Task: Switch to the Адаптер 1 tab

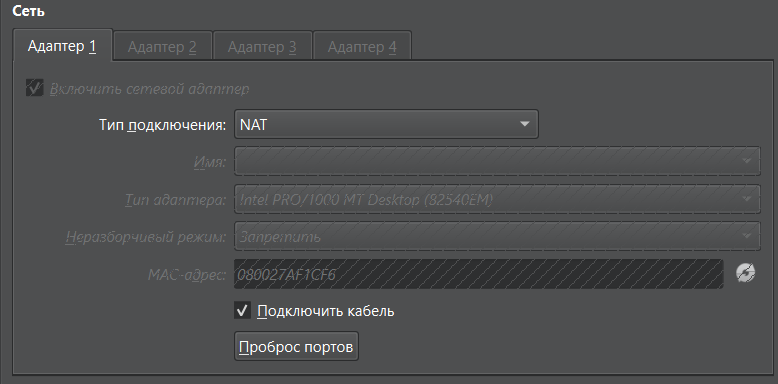Action: [63, 46]
